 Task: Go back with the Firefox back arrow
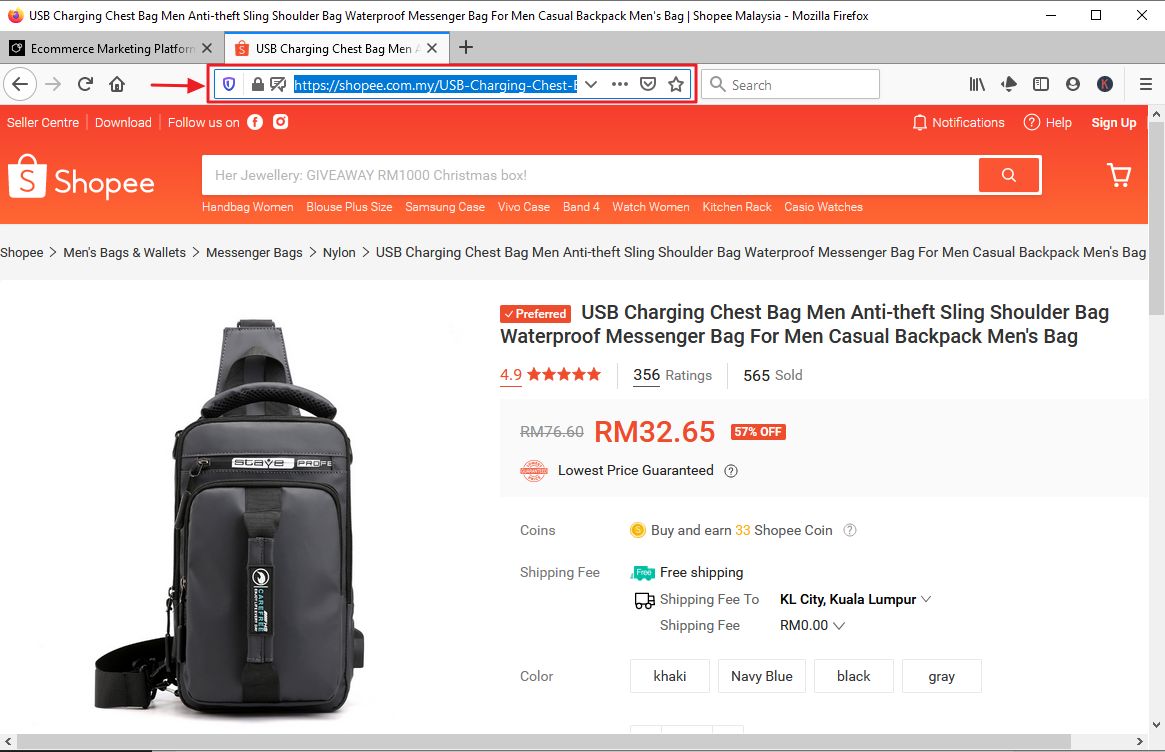tap(20, 84)
